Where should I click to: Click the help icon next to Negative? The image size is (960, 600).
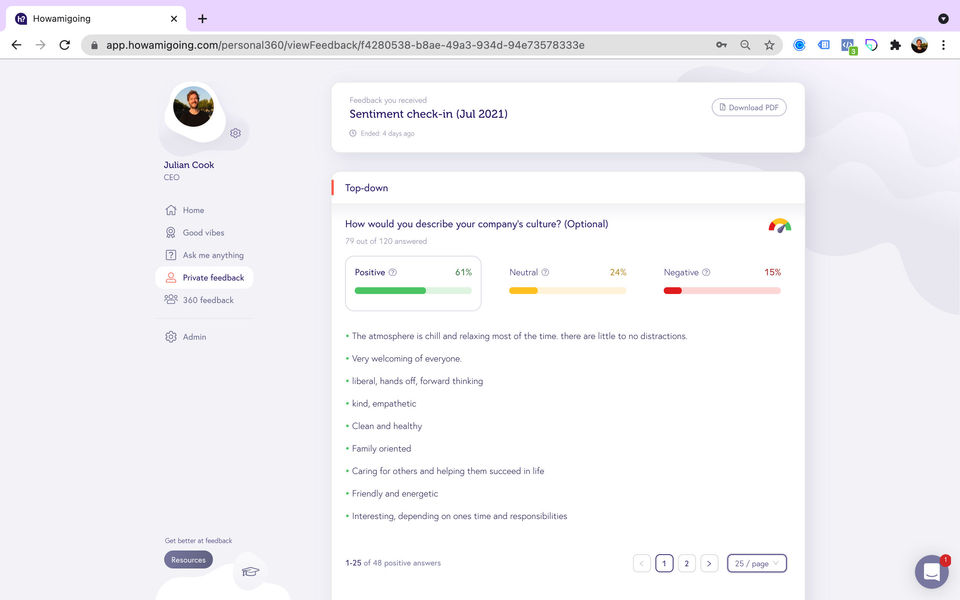tap(706, 272)
